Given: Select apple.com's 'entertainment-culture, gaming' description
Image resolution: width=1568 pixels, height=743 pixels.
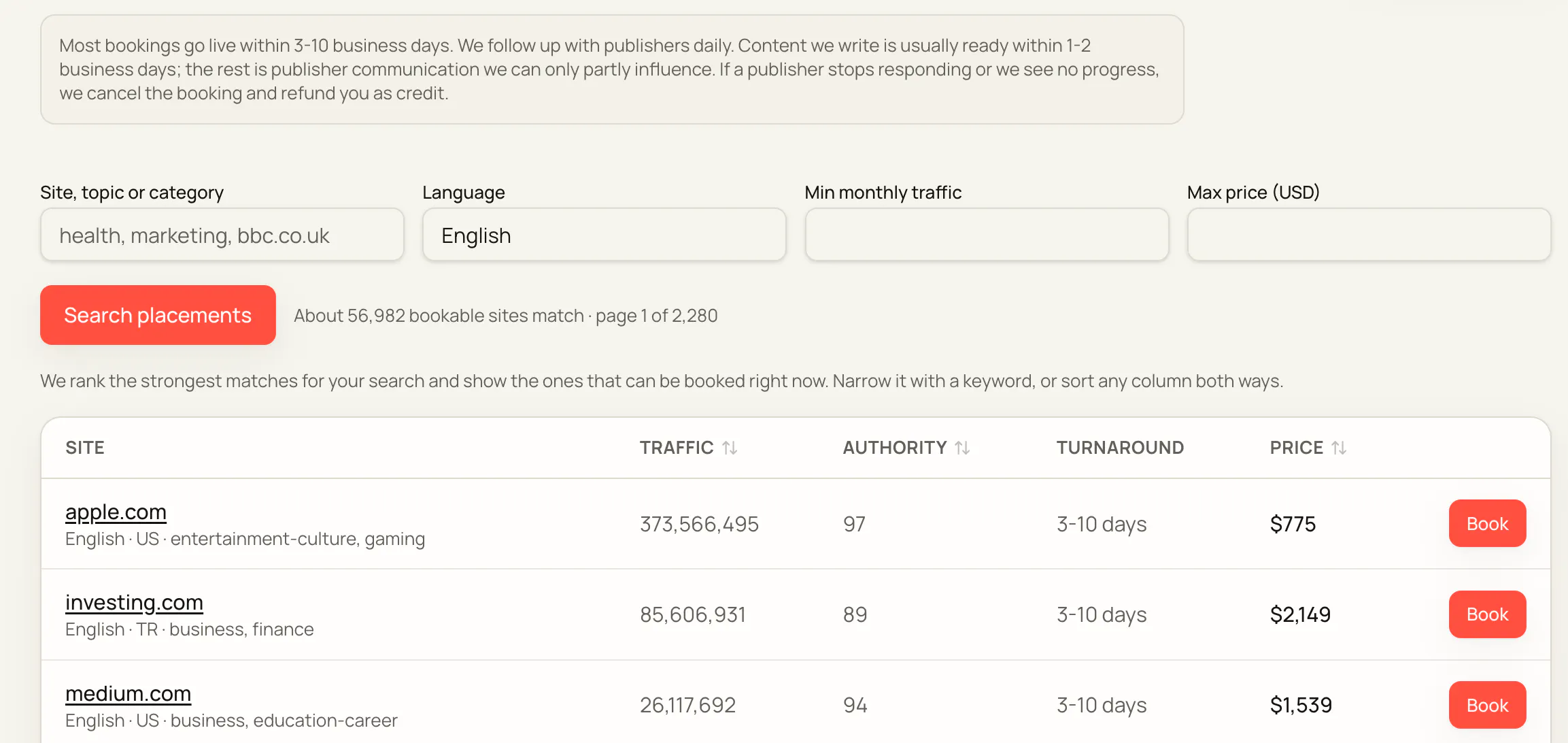Looking at the screenshot, I should point(298,539).
